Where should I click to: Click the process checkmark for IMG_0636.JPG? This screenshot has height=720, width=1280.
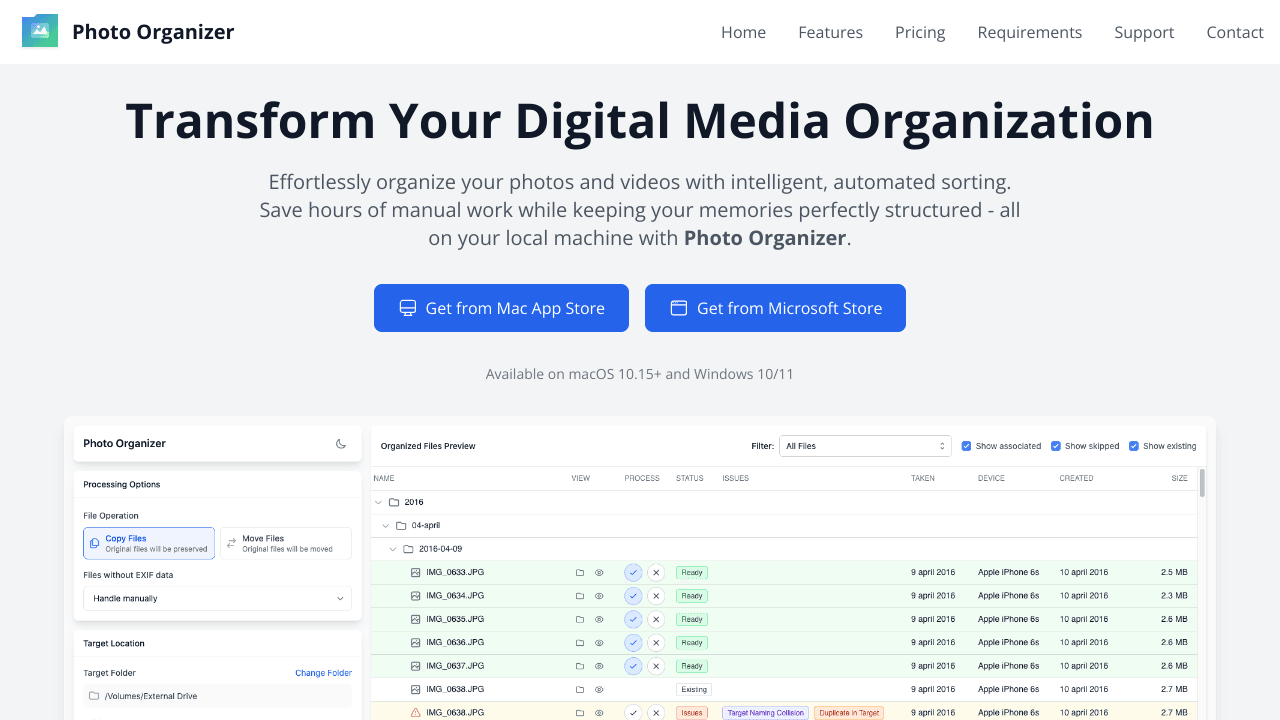click(x=633, y=643)
